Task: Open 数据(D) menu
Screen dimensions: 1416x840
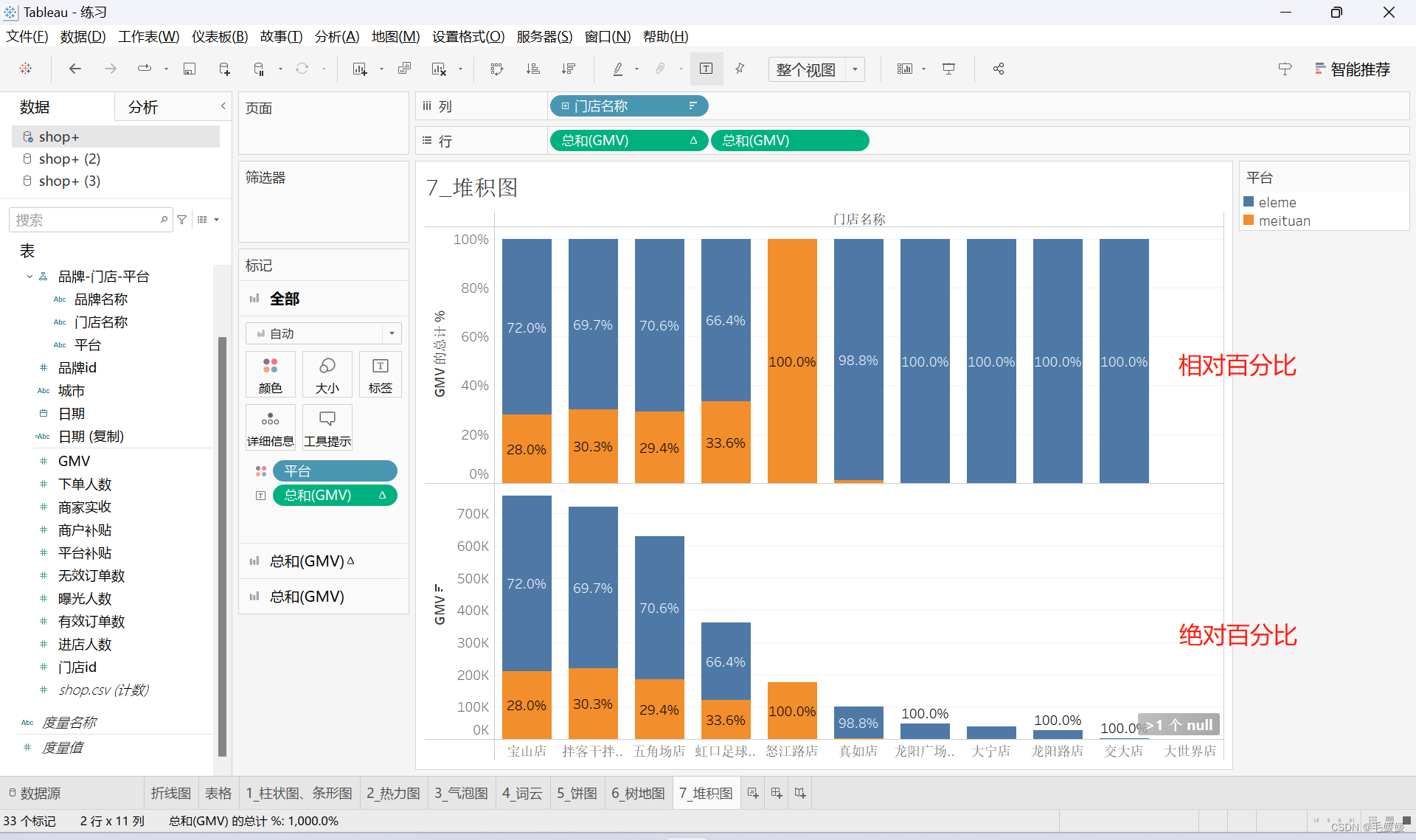Action: (83, 37)
